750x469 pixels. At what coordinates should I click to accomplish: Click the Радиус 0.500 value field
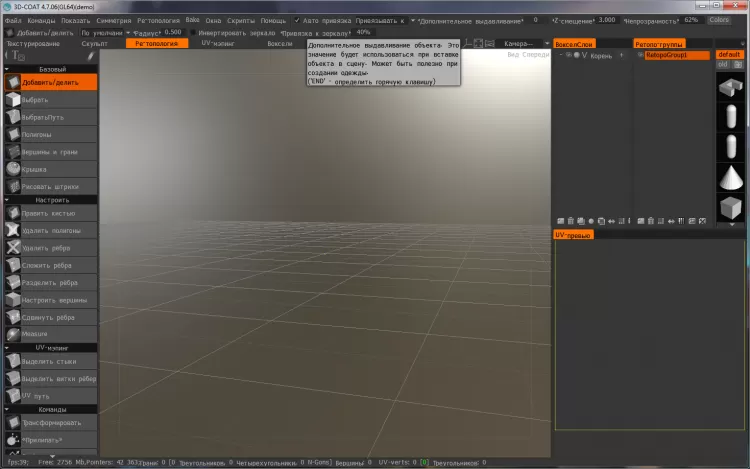tap(173, 33)
